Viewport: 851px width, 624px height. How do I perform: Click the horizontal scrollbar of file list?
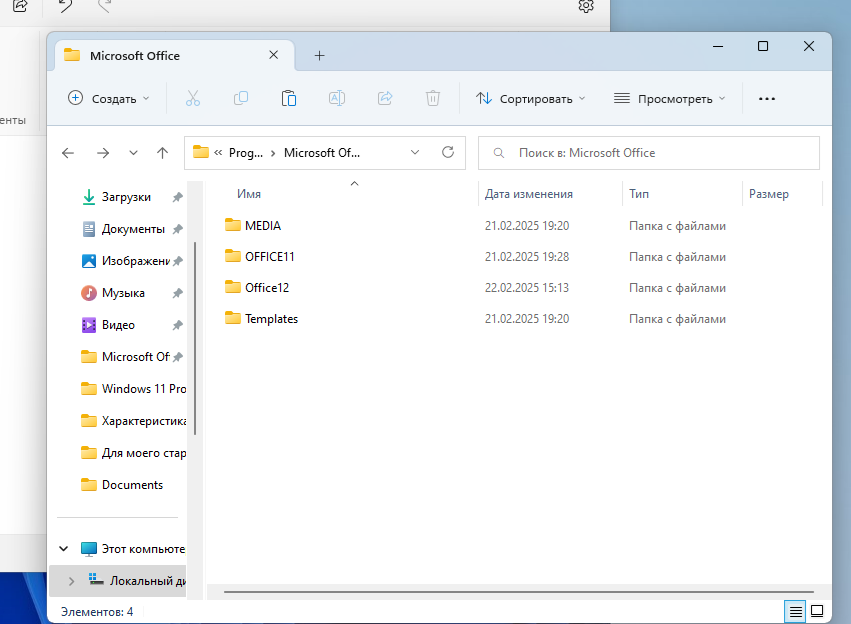click(518, 591)
